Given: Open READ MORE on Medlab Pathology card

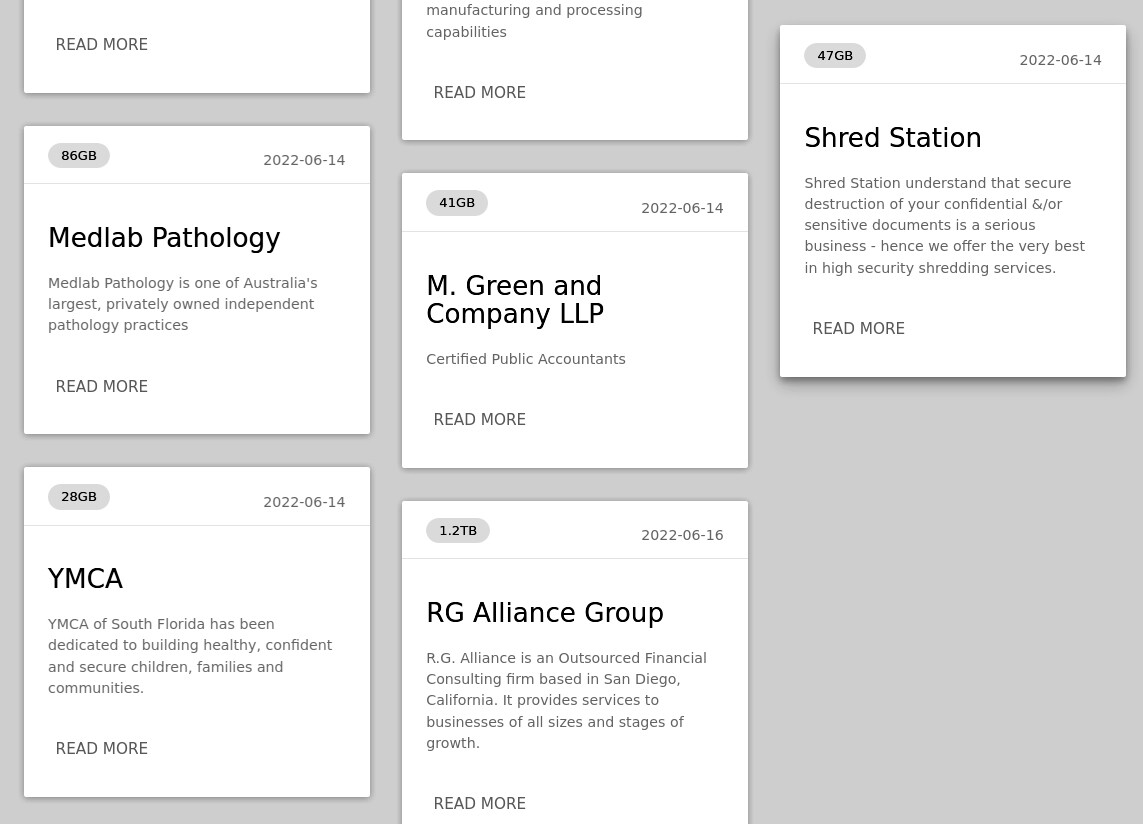Looking at the screenshot, I should pyautogui.click(x=101, y=386).
